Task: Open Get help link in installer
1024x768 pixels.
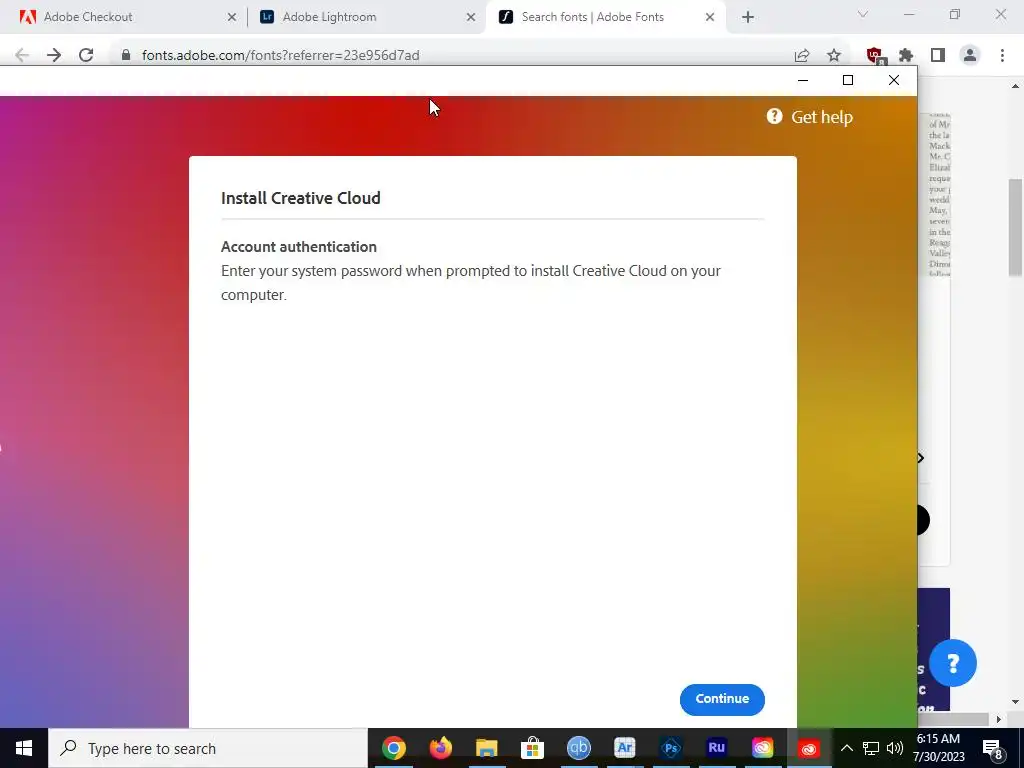Action: 809,117
